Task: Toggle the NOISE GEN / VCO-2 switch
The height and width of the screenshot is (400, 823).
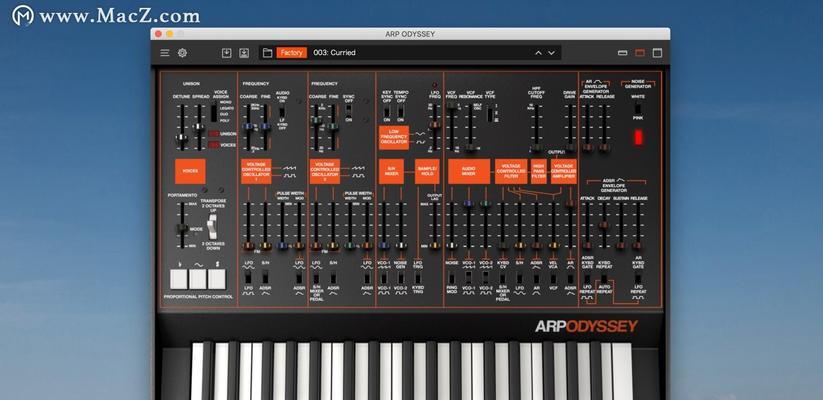Action: click(401, 278)
